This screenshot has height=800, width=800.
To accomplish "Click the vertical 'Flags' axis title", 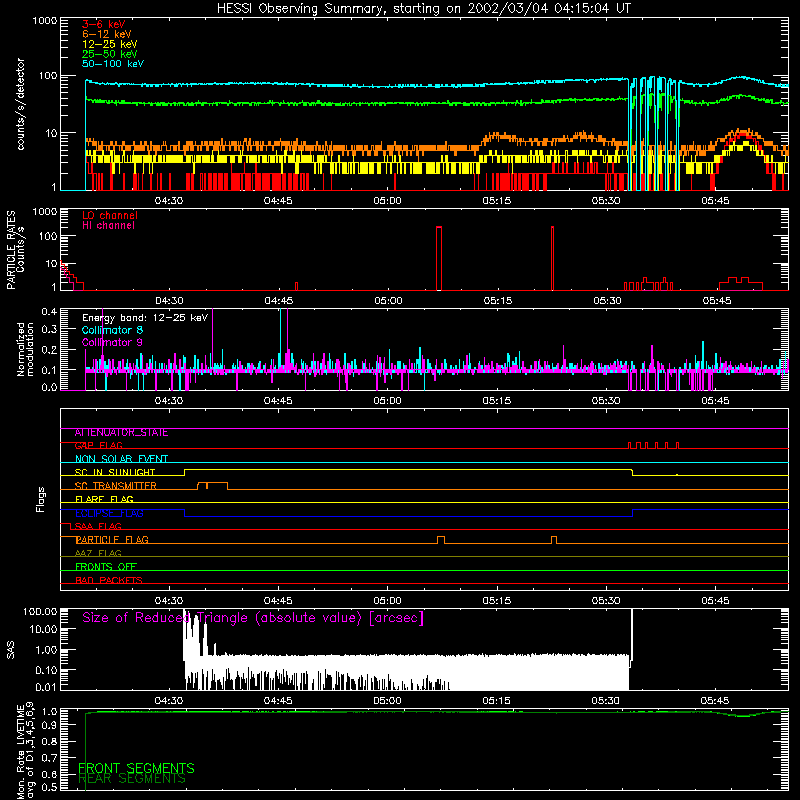I will point(41,499).
